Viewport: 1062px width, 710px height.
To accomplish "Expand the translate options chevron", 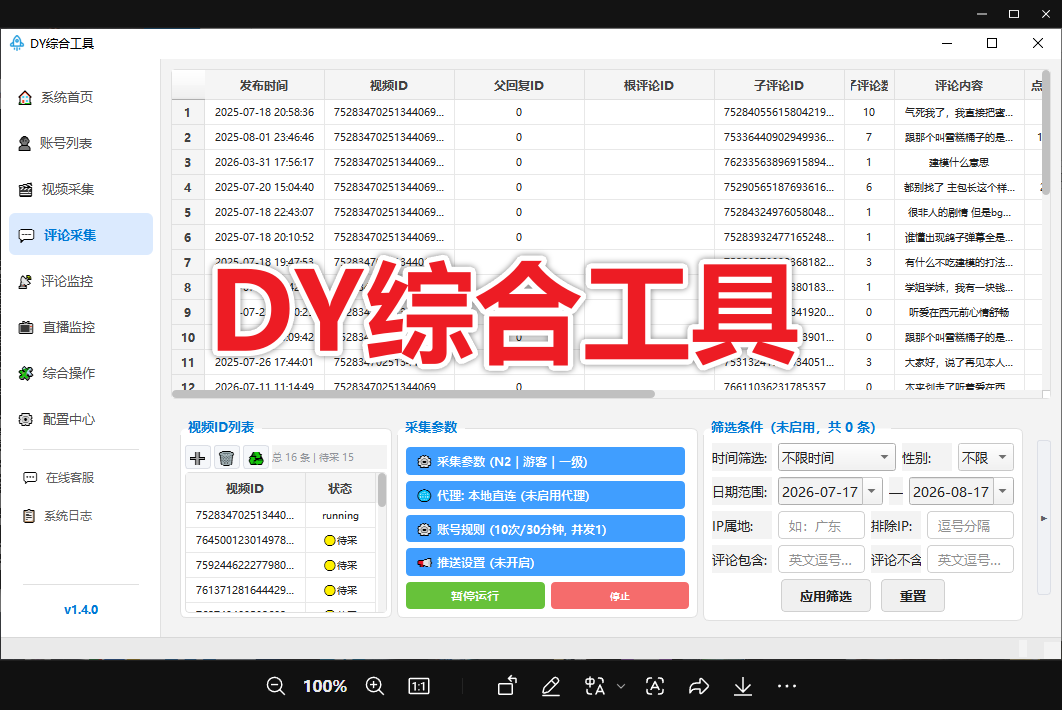I will coord(621,686).
